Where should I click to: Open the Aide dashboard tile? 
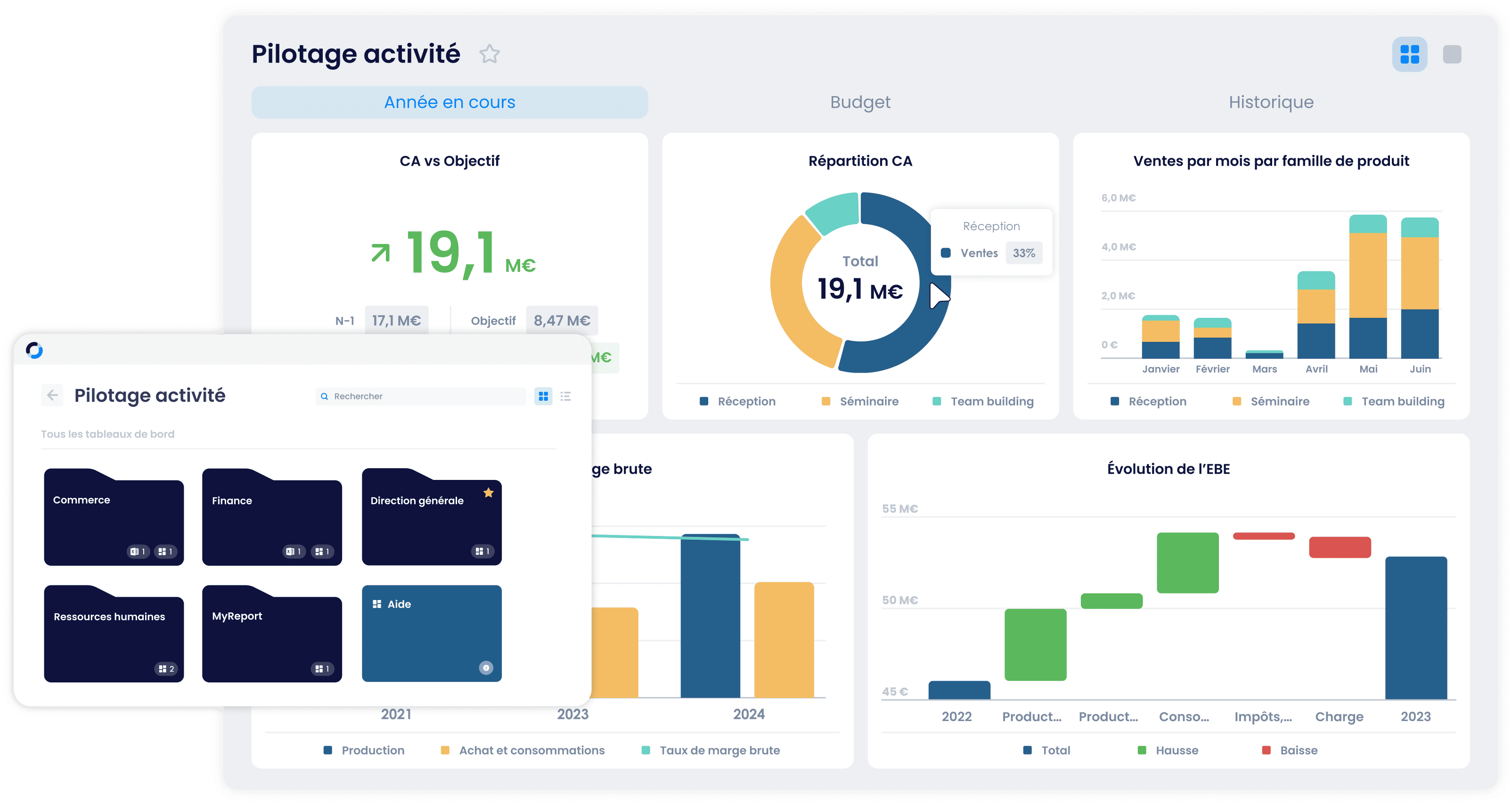click(x=432, y=633)
